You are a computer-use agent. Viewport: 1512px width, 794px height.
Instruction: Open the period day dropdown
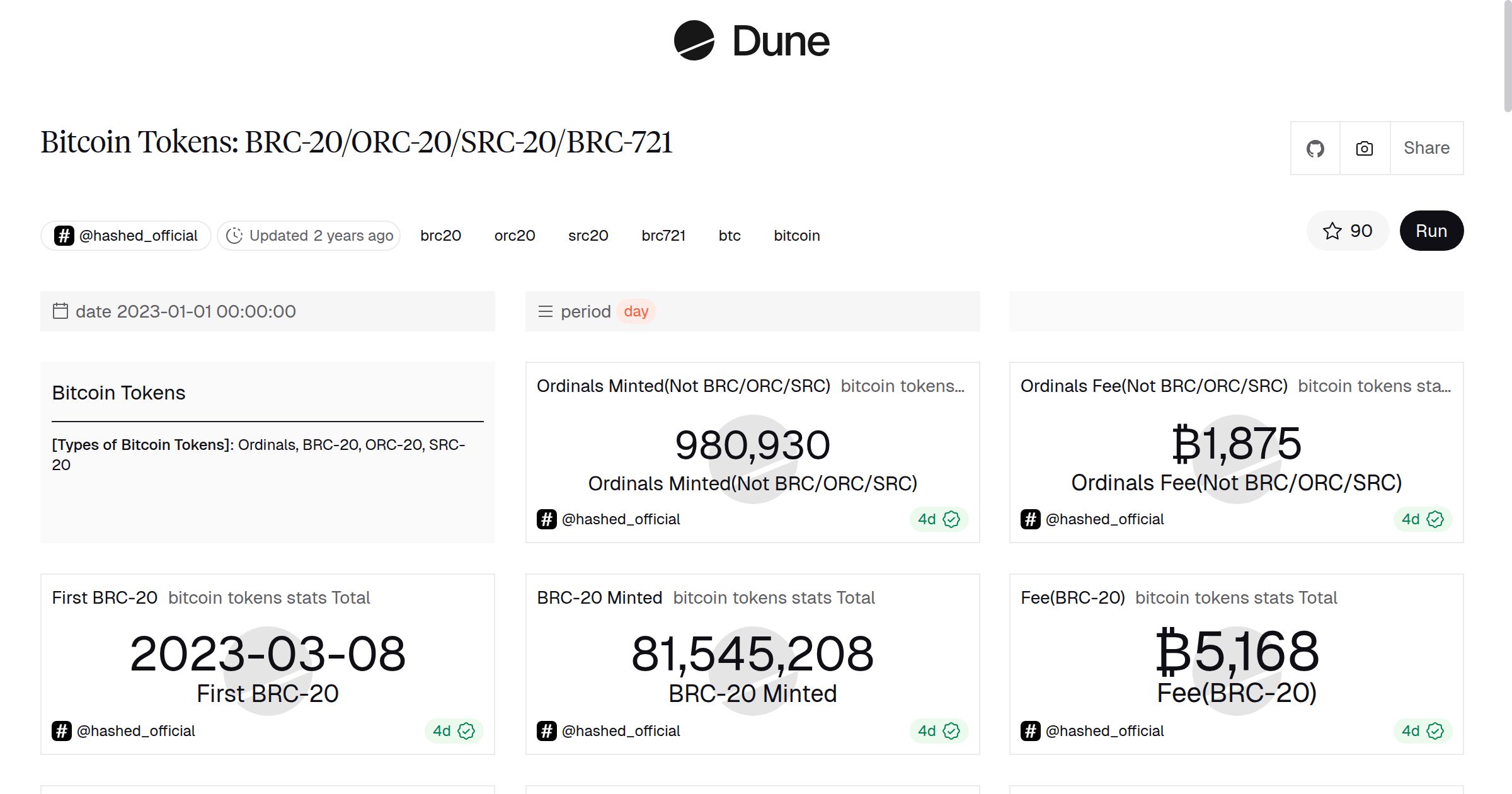(636, 311)
